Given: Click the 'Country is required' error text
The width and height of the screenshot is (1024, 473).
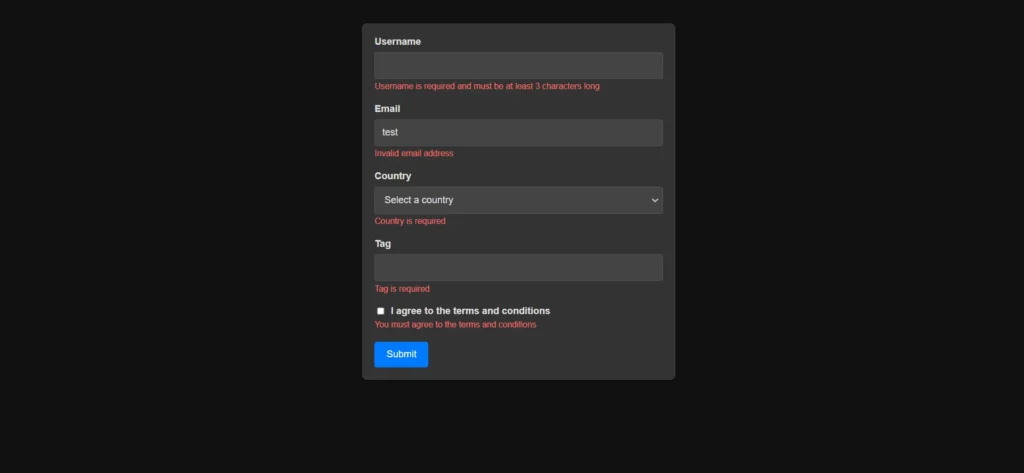Looking at the screenshot, I should coord(410,221).
